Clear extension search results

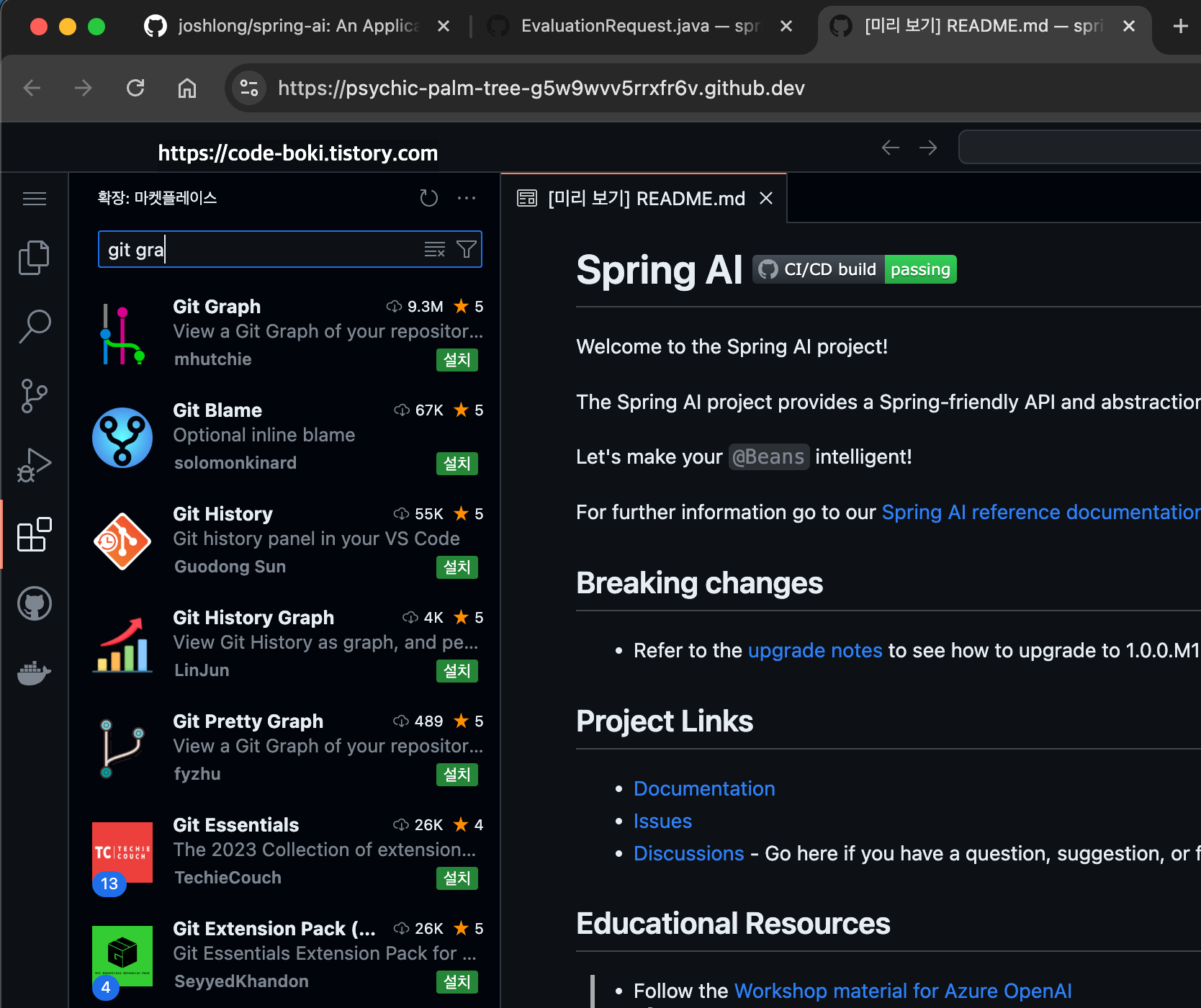(x=434, y=250)
